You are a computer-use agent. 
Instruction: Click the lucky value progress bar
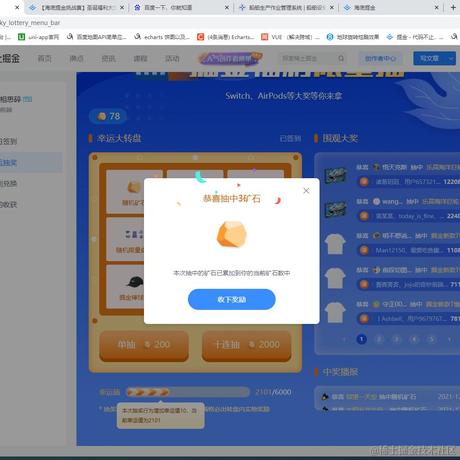[188, 392]
